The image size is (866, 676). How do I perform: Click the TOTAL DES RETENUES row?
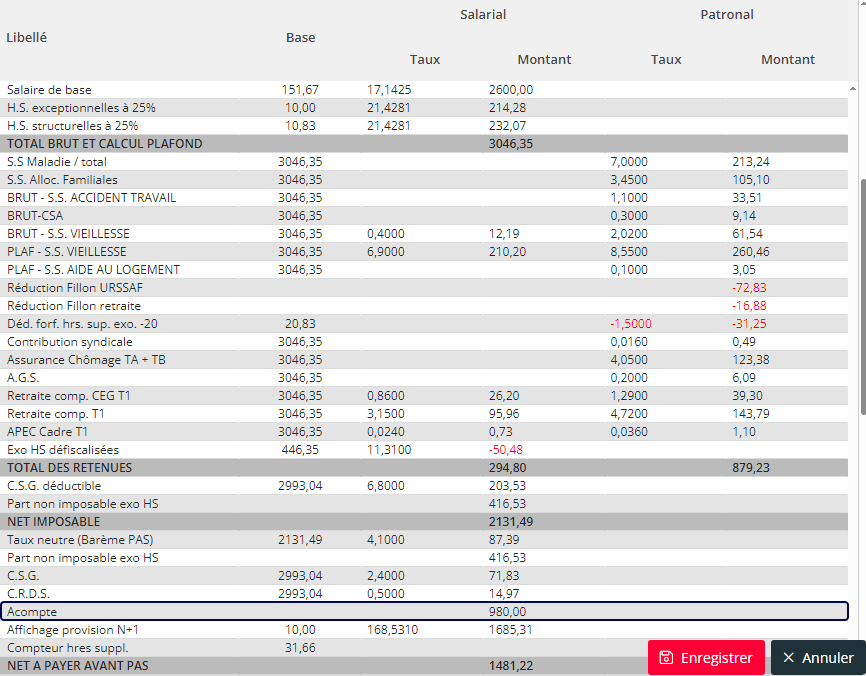(x=425, y=468)
